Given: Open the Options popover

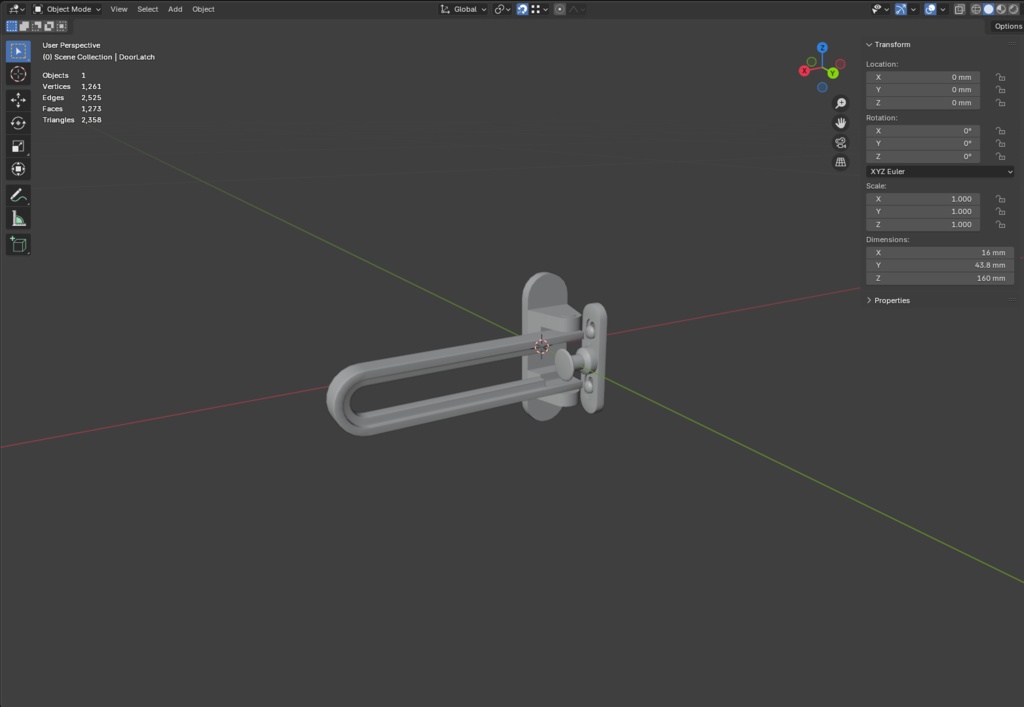Looking at the screenshot, I should (x=1006, y=26).
